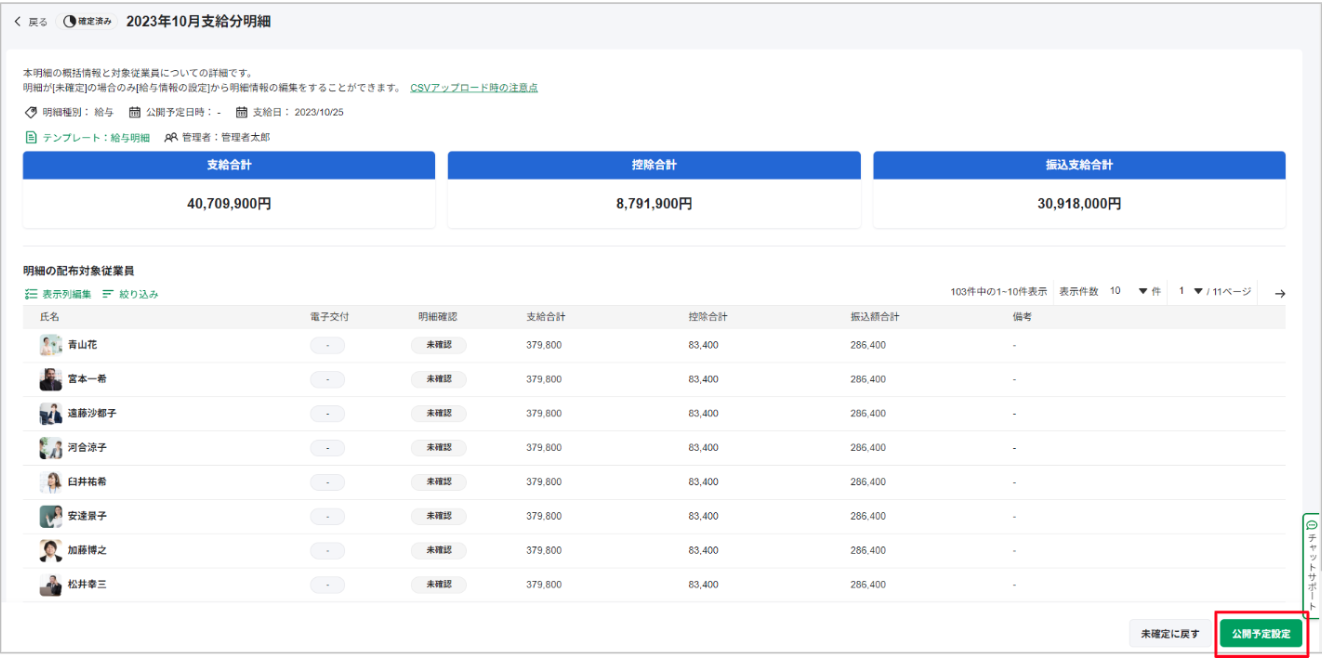Viewport: 1322px width, 662px height.
Task: Click 加藤博之's profile avatar
Action: pyautogui.click(x=51, y=550)
